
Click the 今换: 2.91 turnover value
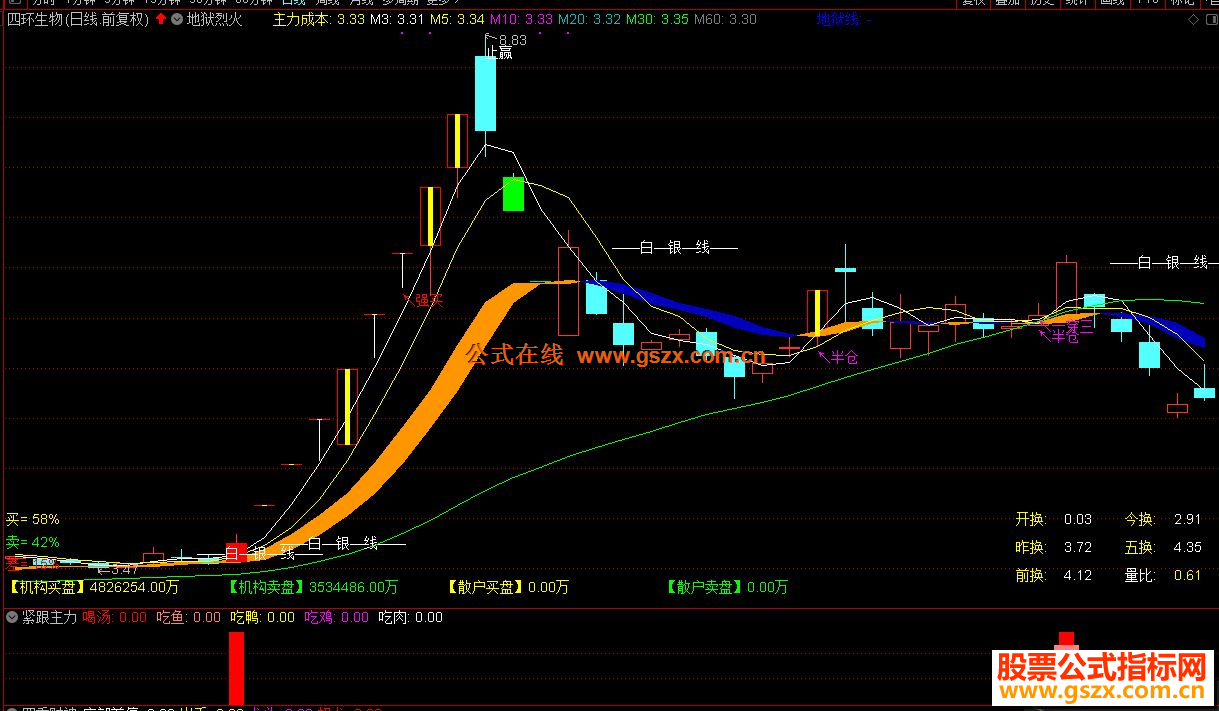1163,519
